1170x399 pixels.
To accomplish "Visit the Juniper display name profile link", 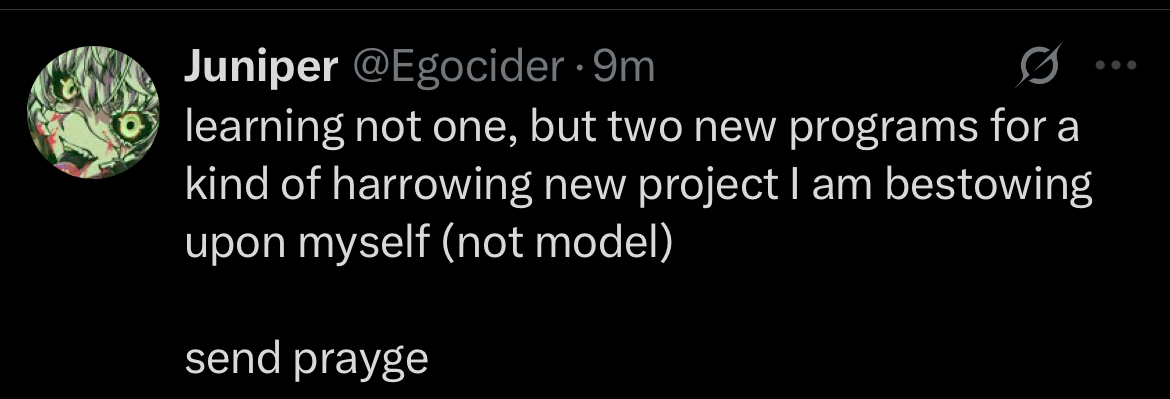I will (x=261, y=69).
